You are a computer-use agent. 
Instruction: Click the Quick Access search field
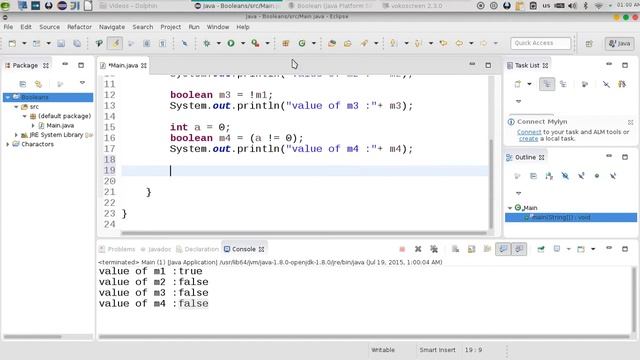tap(540, 43)
